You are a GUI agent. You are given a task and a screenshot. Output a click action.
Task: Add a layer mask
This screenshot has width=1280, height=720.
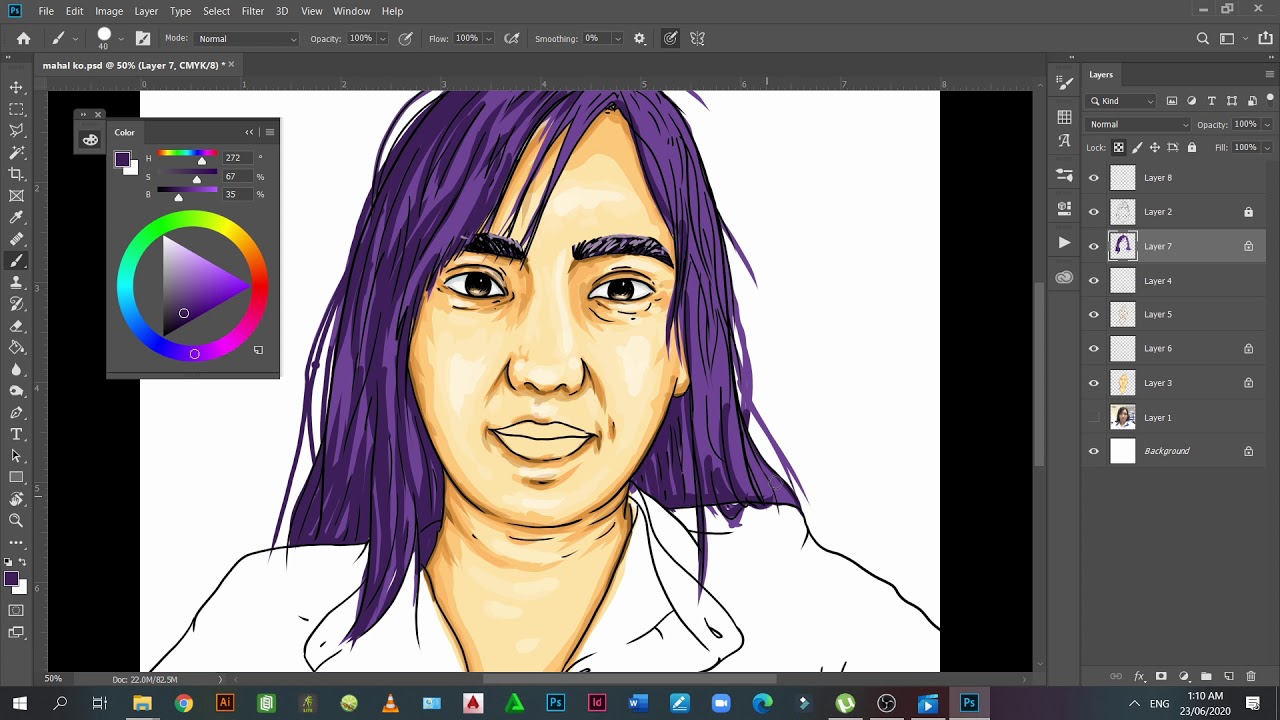(x=1161, y=677)
